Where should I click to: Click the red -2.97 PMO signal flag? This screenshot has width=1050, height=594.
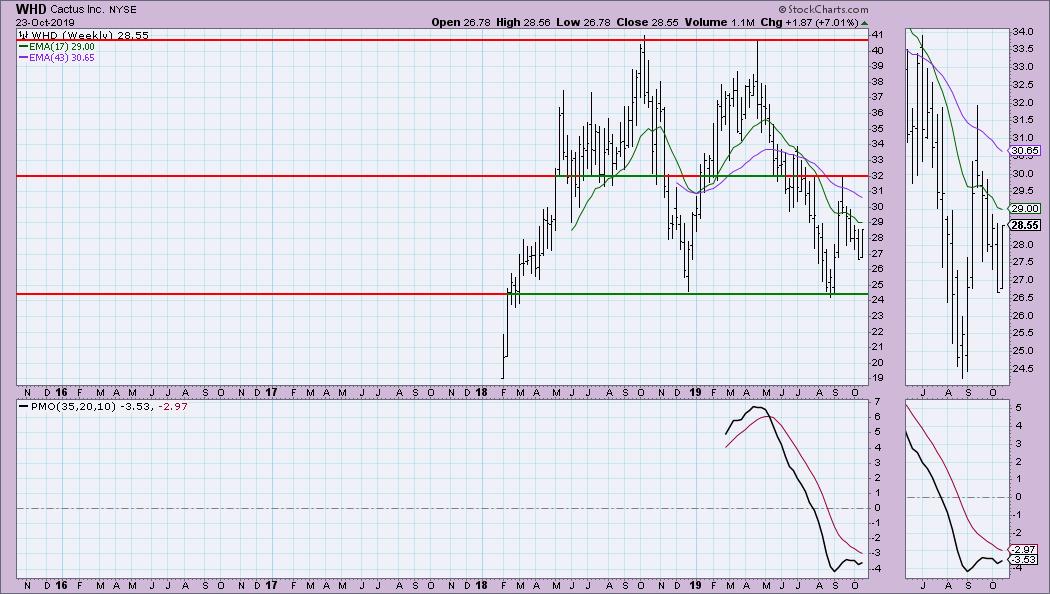(x=1025, y=549)
